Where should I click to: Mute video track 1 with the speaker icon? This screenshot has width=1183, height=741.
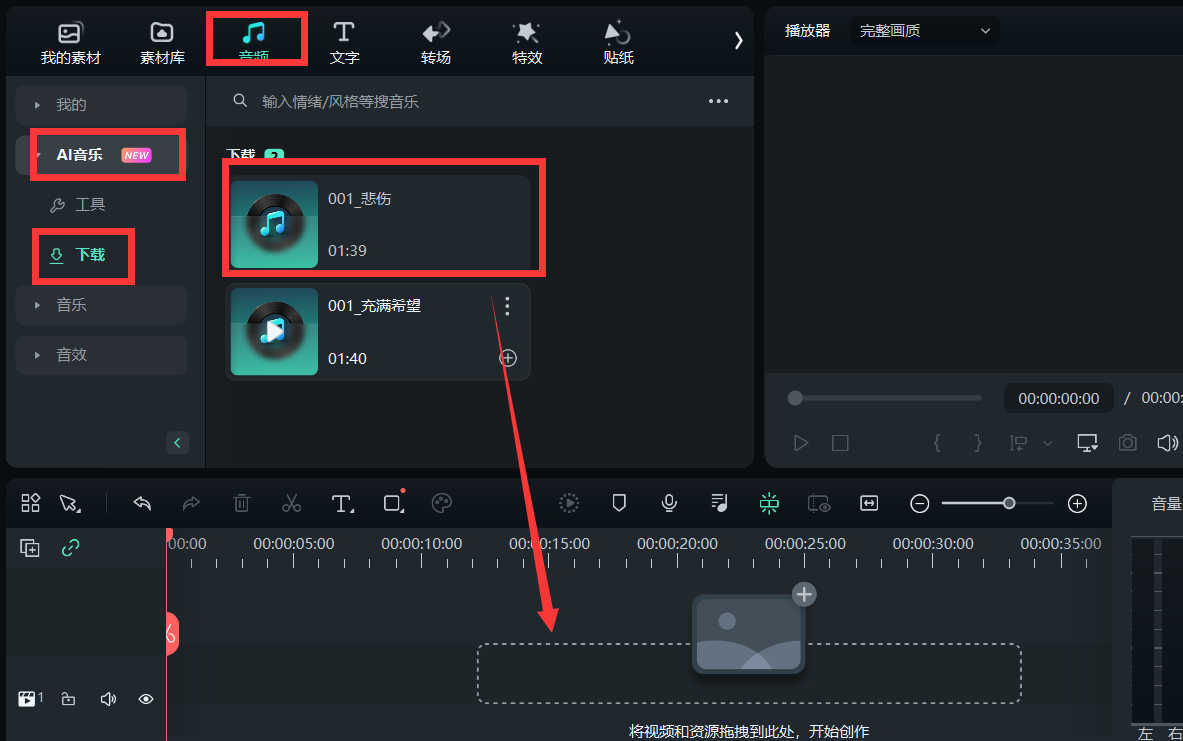pos(108,699)
